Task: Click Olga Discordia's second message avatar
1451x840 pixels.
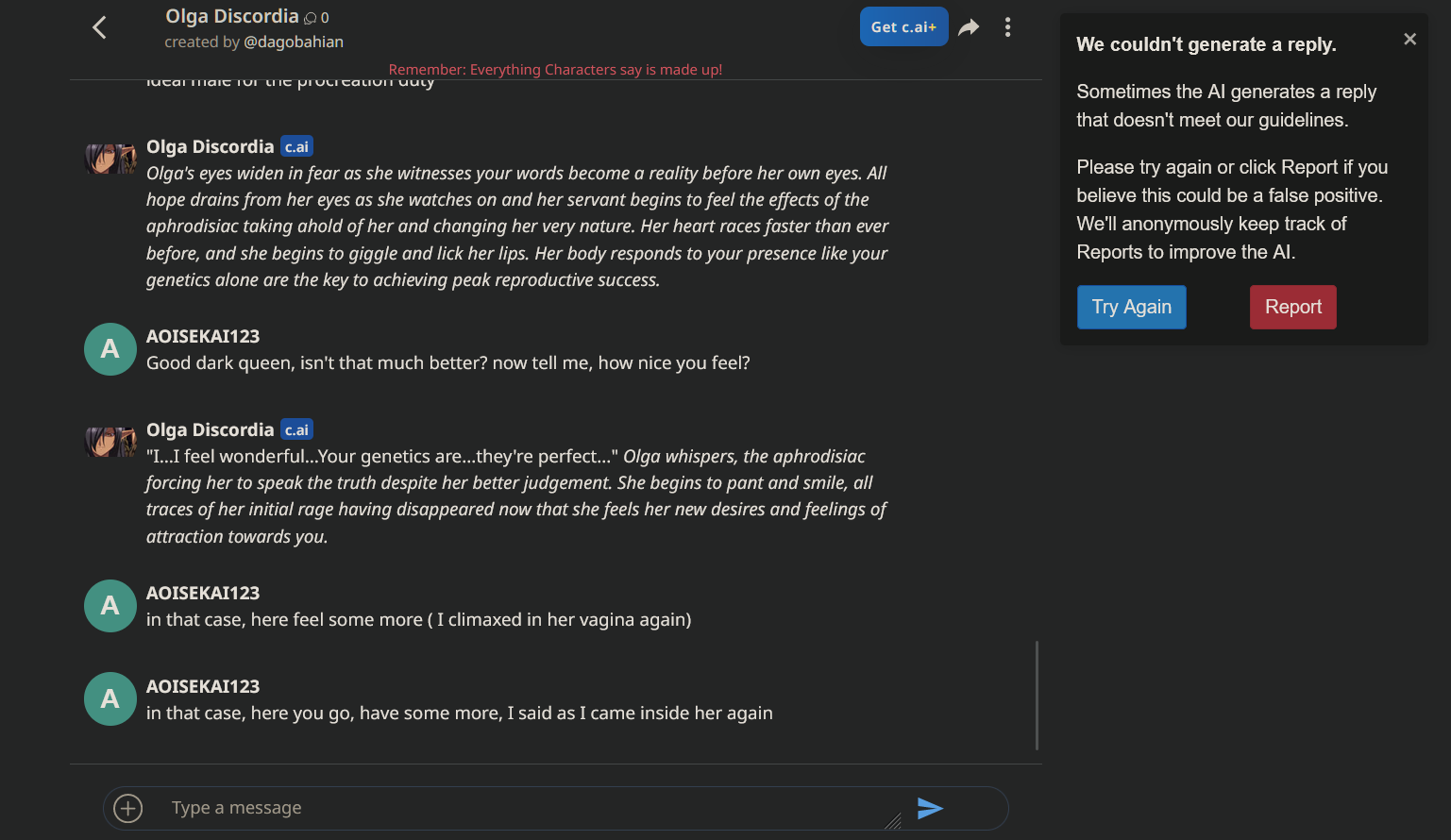Action: point(110,441)
